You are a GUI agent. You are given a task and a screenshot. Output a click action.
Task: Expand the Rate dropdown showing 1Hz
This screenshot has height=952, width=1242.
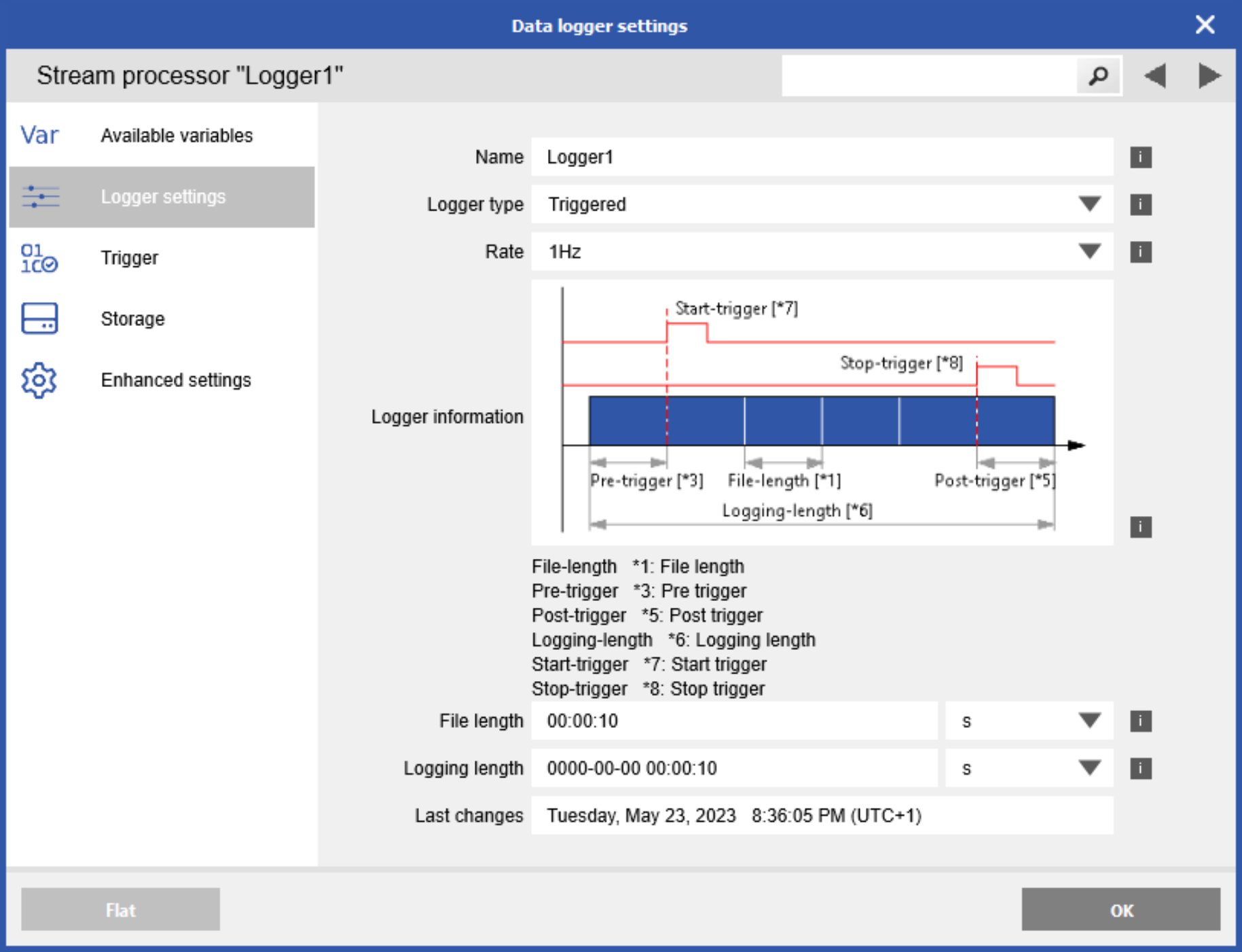(1089, 251)
